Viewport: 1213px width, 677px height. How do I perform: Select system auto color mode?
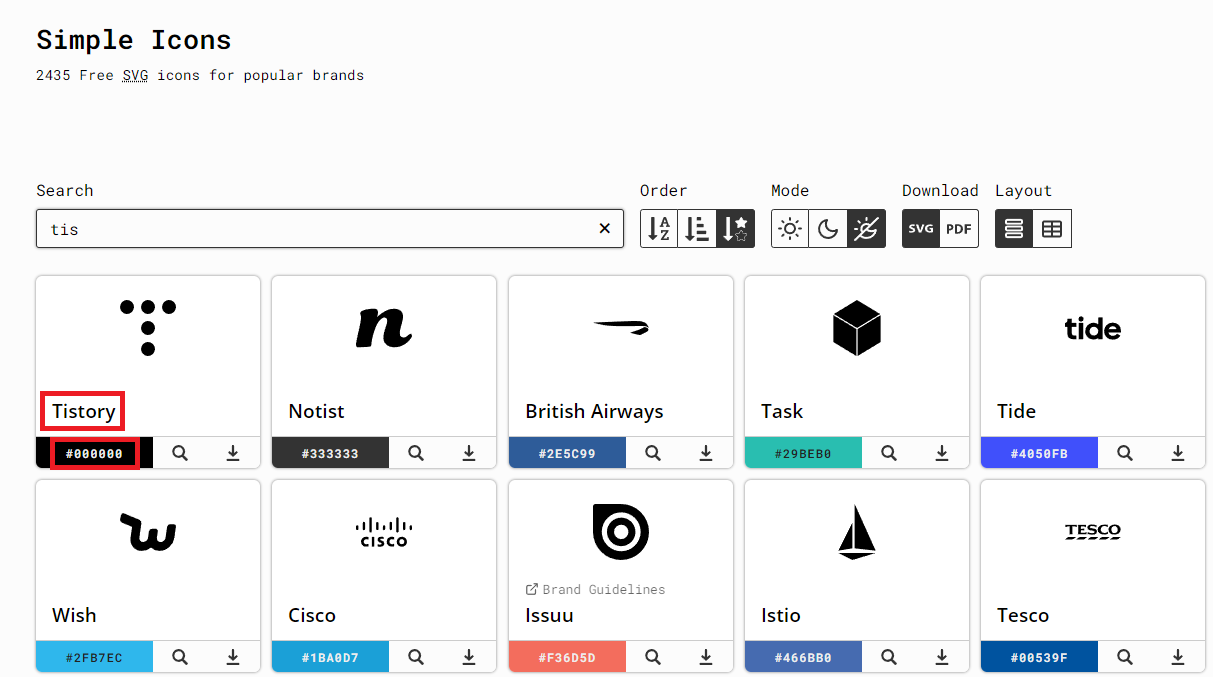[866, 229]
